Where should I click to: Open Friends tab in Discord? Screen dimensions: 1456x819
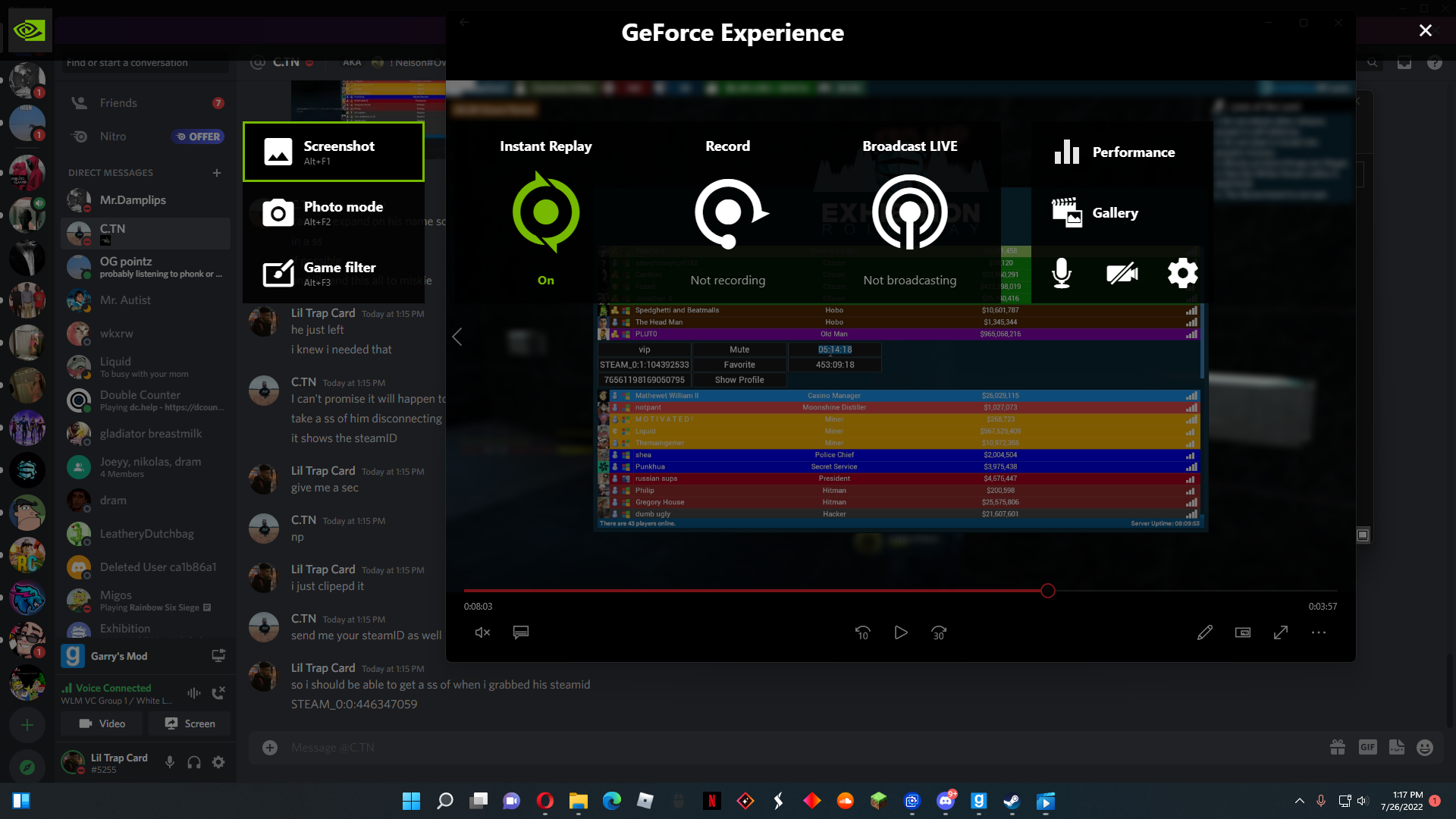tap(146, 103)
